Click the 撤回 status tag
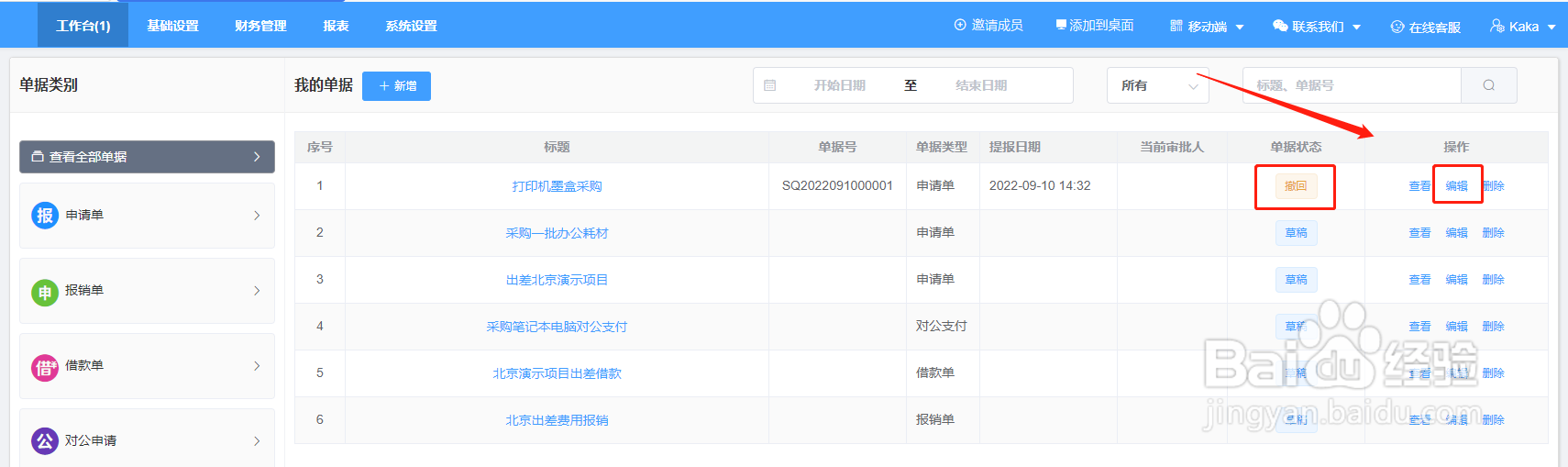Viewport: 1568px width, 467px height. pos(1296,186)
